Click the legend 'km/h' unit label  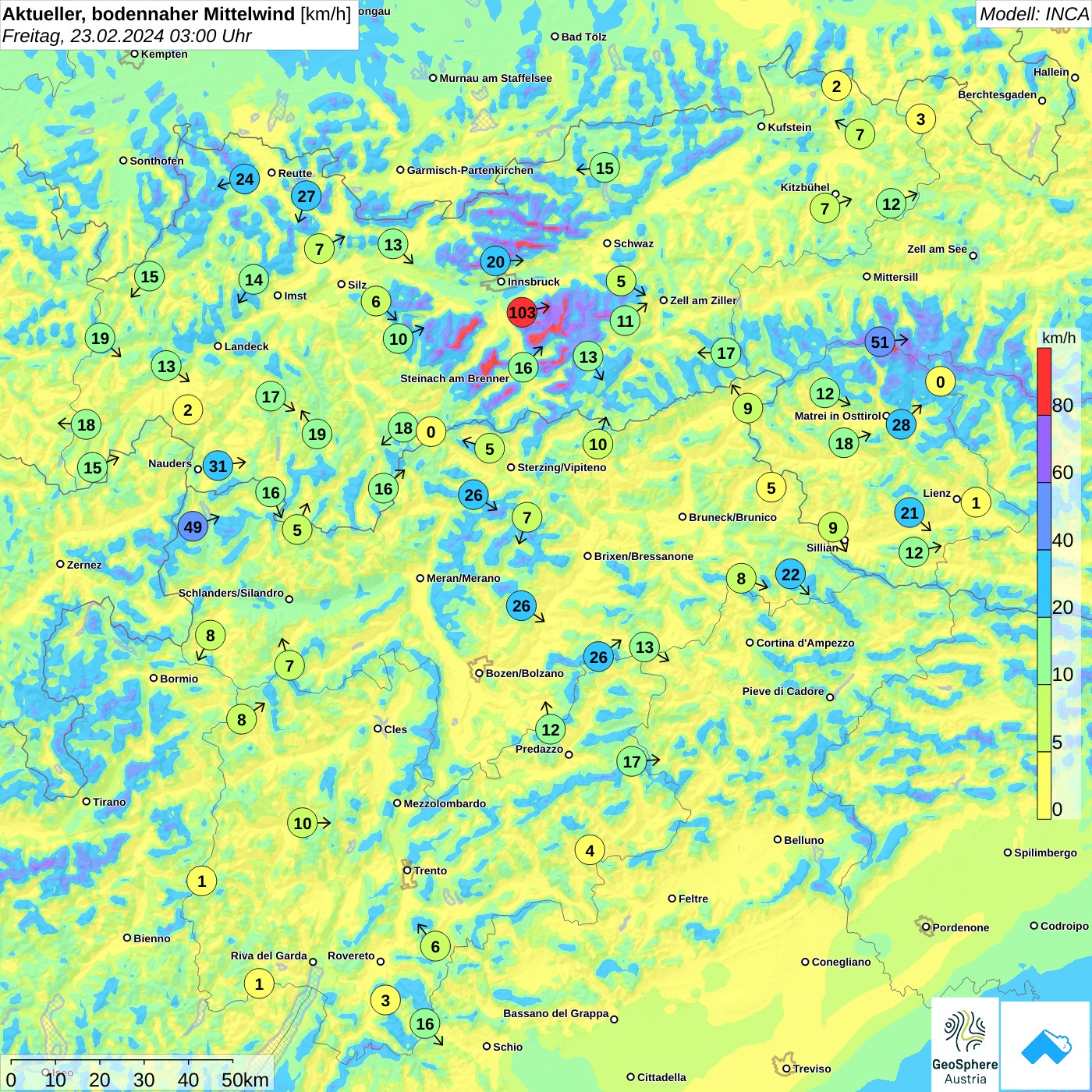point(1058,338)
